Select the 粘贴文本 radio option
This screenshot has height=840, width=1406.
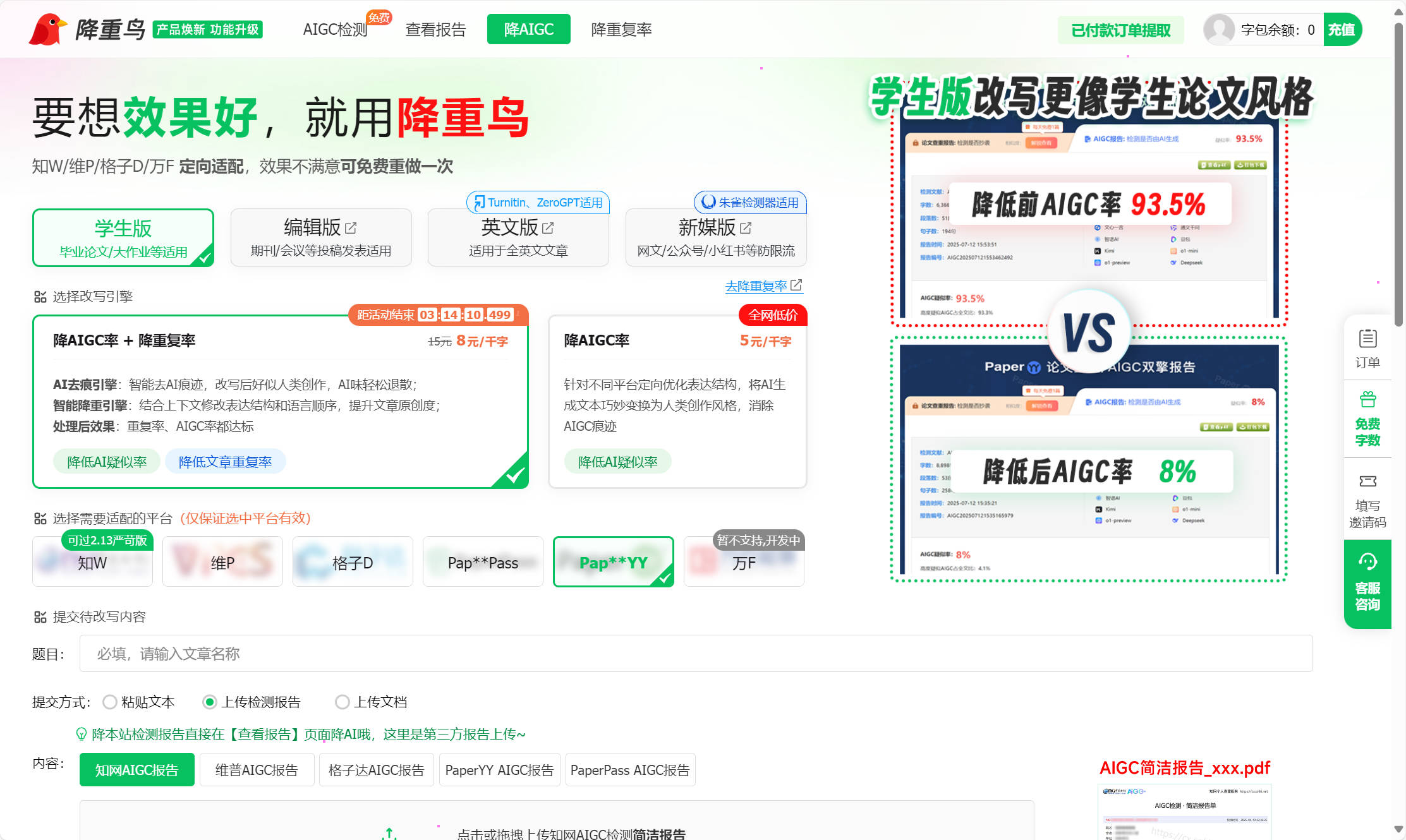110,702
